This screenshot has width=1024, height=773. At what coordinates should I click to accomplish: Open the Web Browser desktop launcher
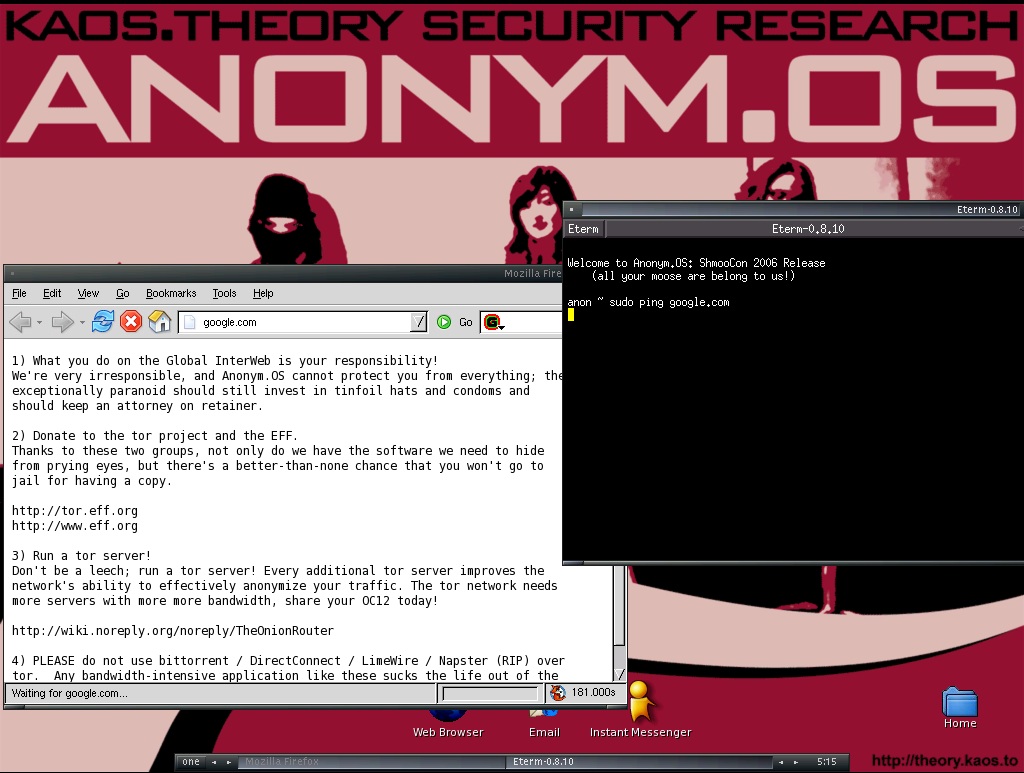point(448,725)
